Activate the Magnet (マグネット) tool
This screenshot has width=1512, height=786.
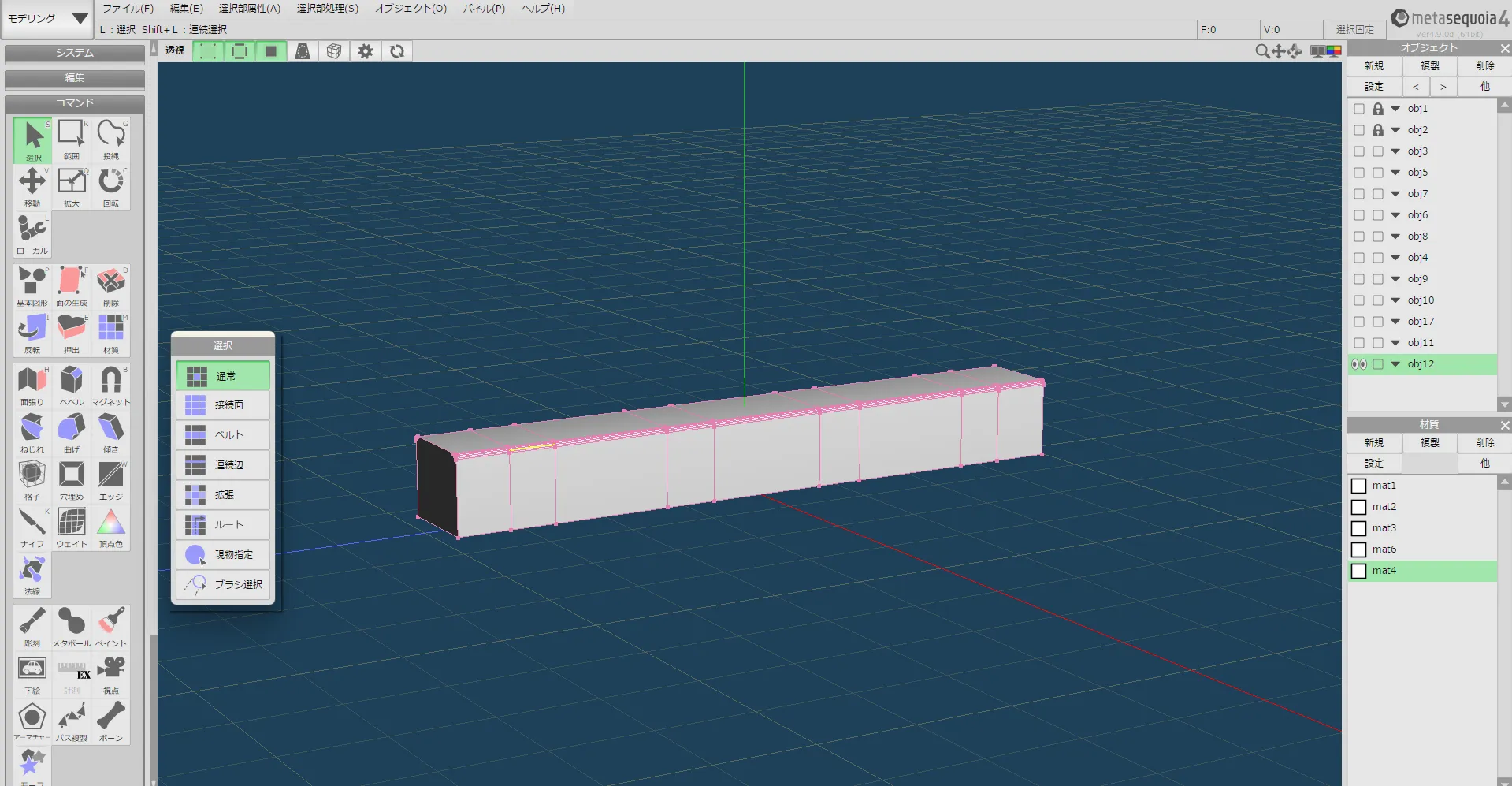pos(110,384)
